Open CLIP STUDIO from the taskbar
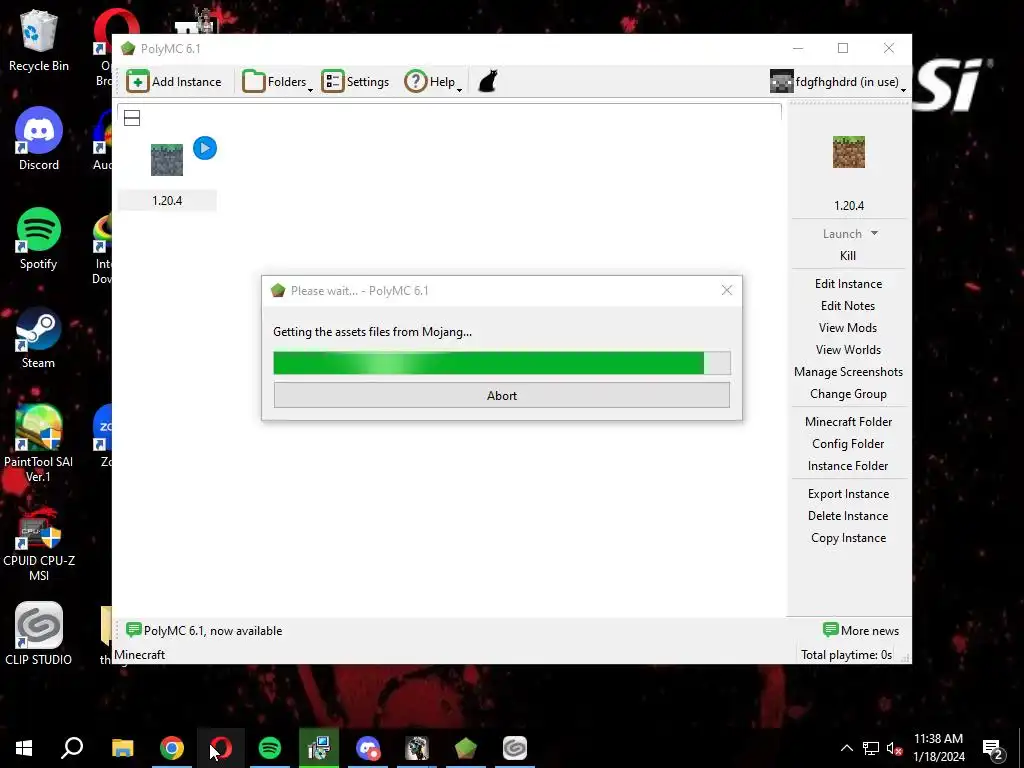 [x=515, y=748]
